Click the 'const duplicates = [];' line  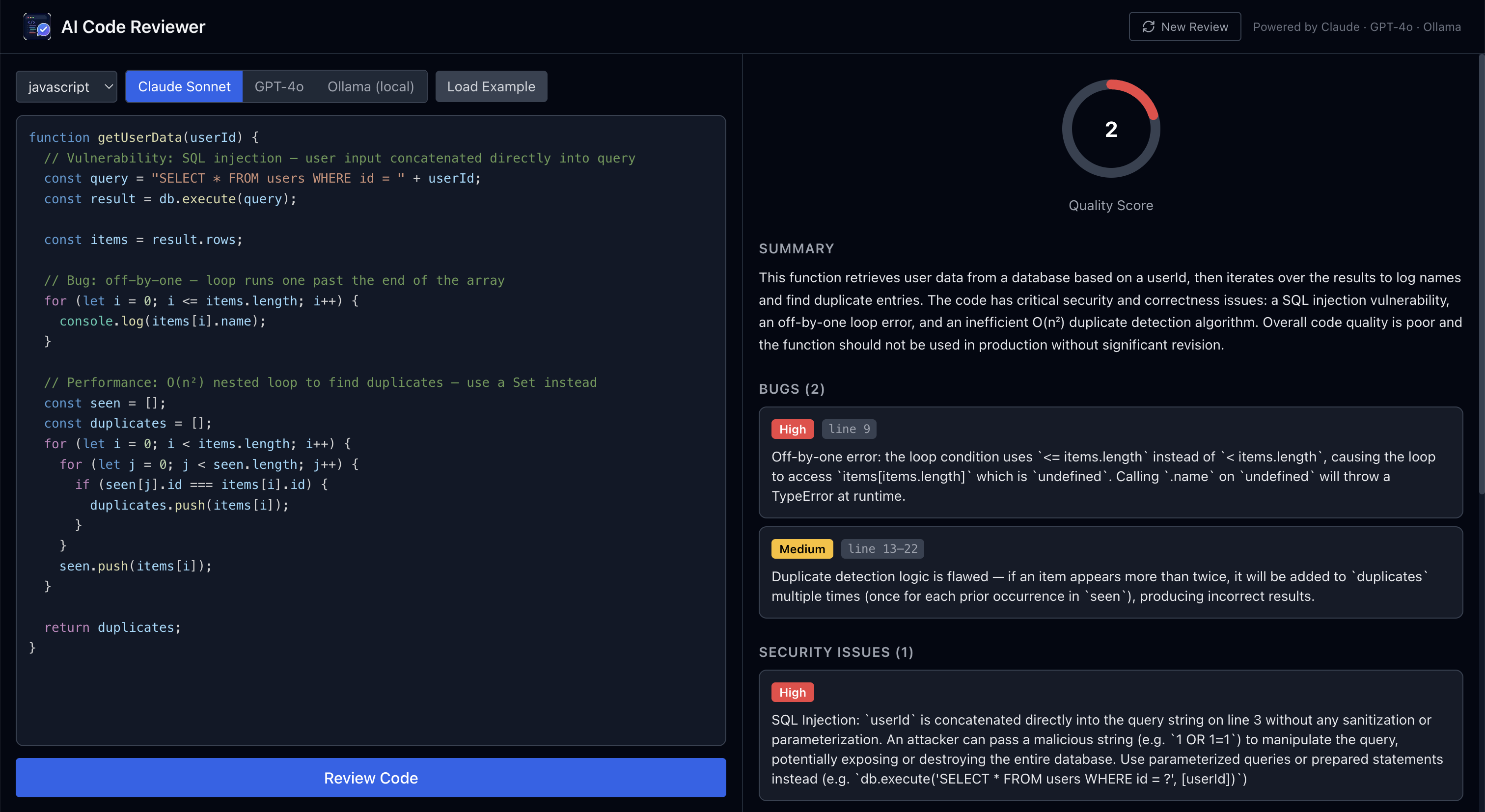[128, 423]
